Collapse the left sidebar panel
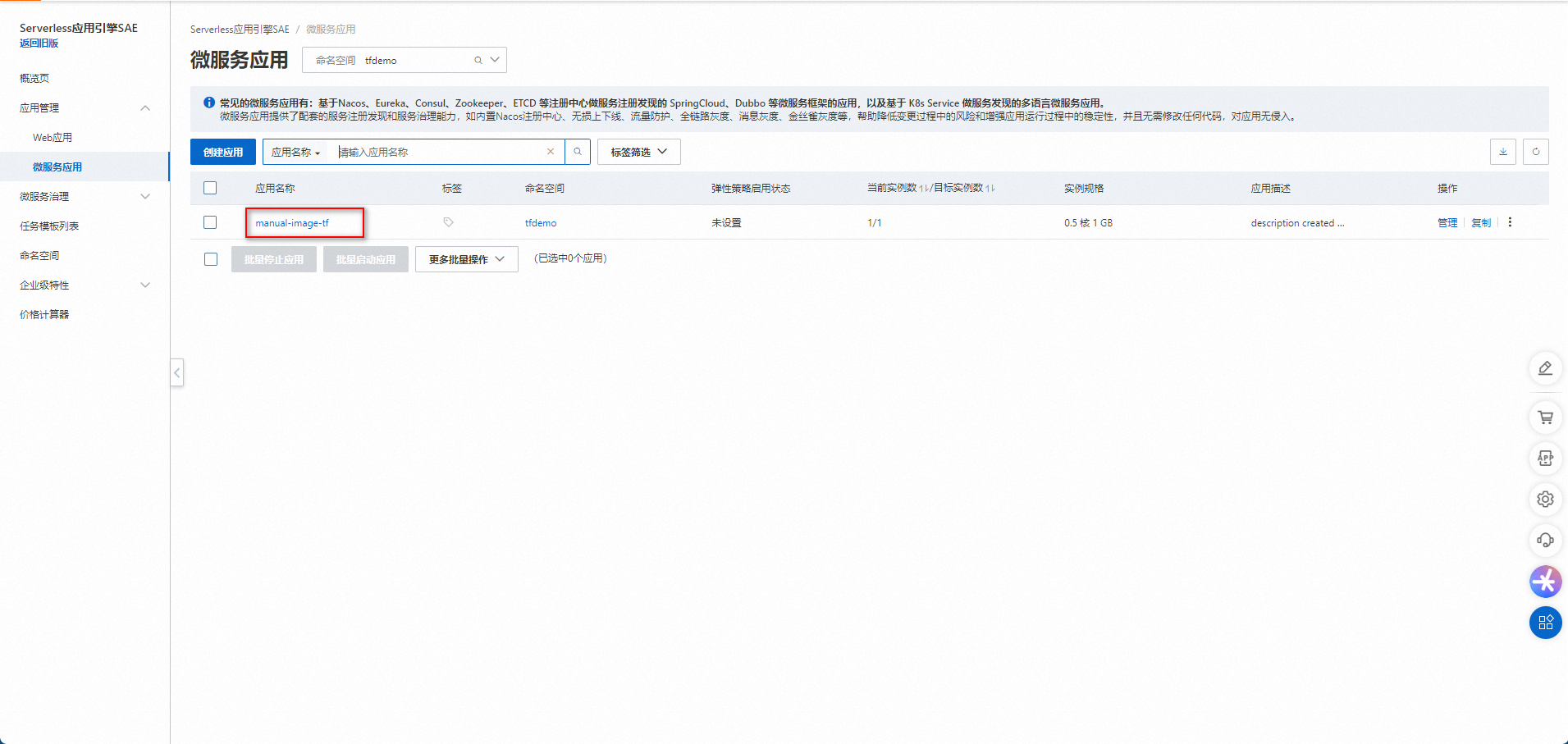 [176, 372]
